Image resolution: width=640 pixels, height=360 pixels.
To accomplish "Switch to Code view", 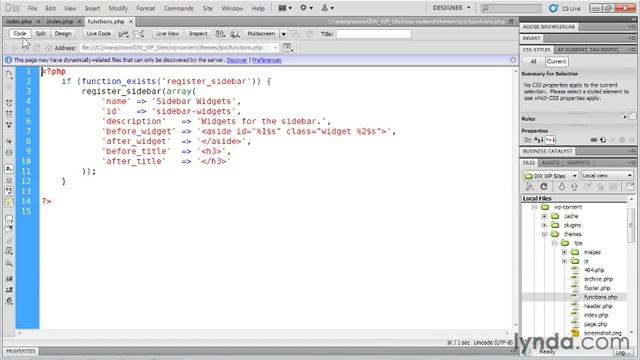I will 20,34.
